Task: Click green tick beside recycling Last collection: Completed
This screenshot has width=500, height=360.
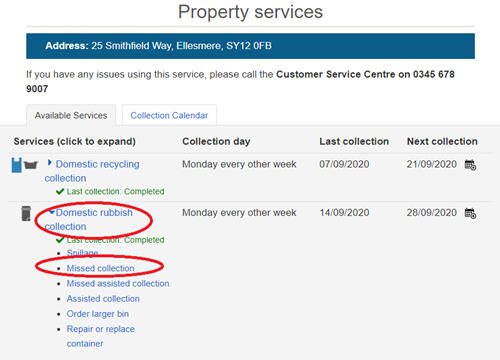Action: [x=60, y=192]
